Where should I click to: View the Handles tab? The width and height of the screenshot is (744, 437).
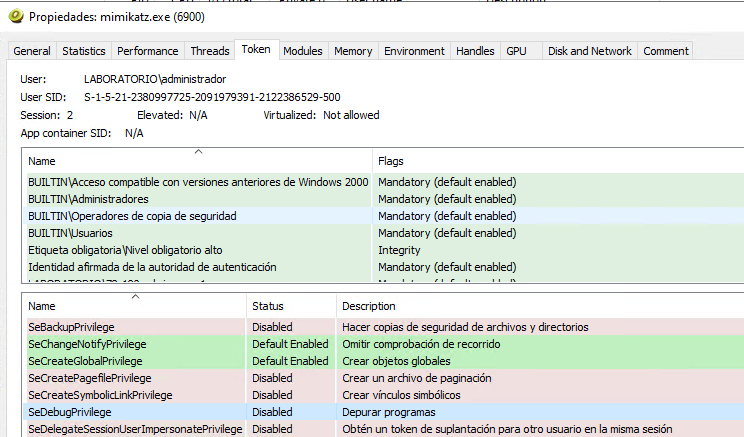(x=475, y=51)
